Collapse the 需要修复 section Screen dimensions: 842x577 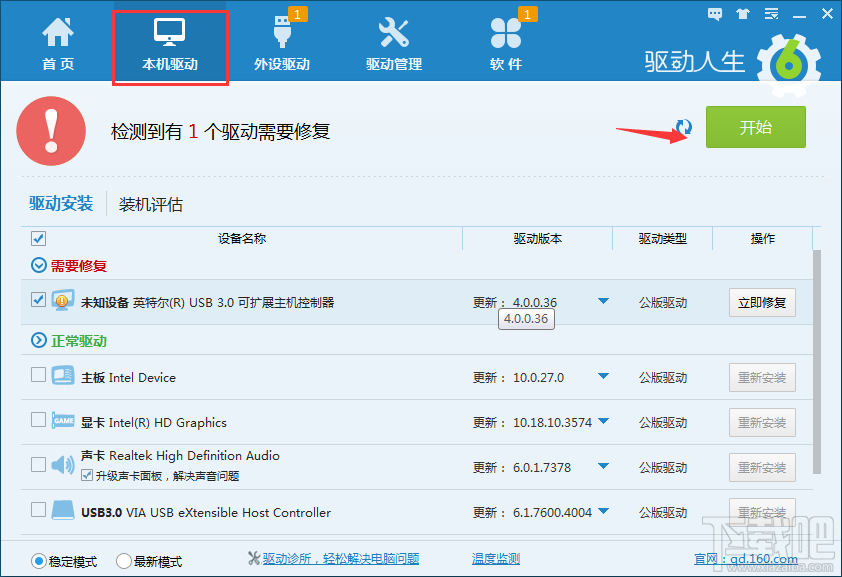click(x=39, y=265)
